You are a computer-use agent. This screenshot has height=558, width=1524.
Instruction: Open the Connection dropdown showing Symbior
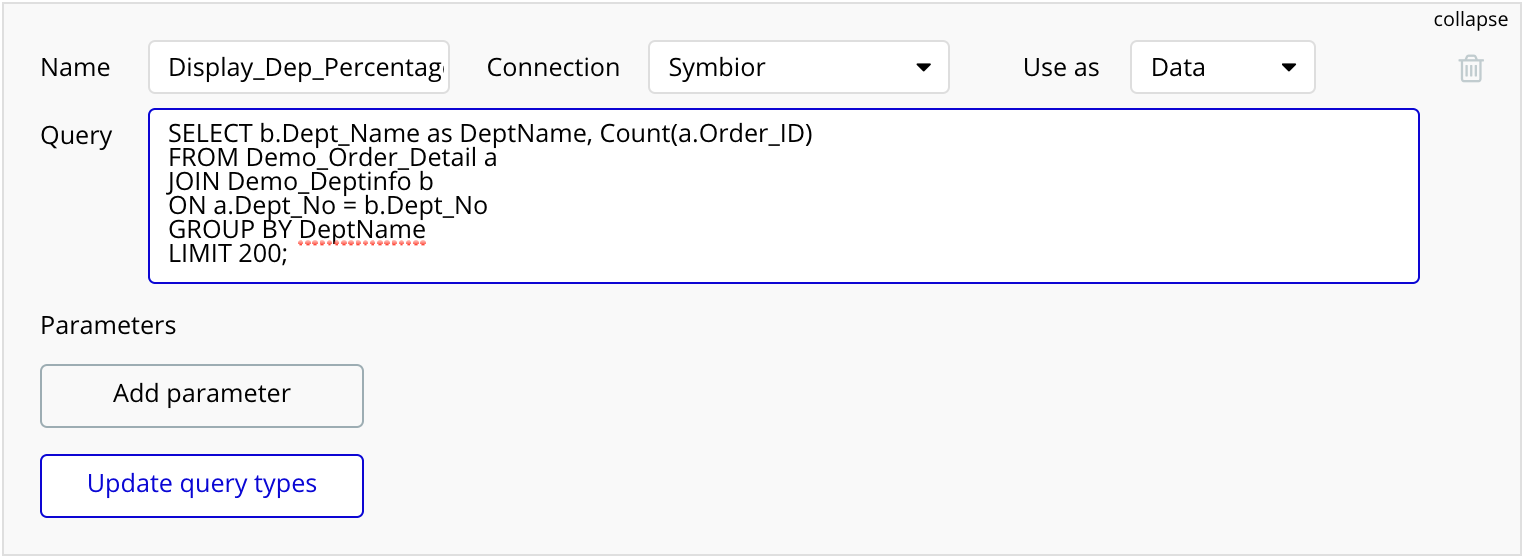click(x=798, y=68)
